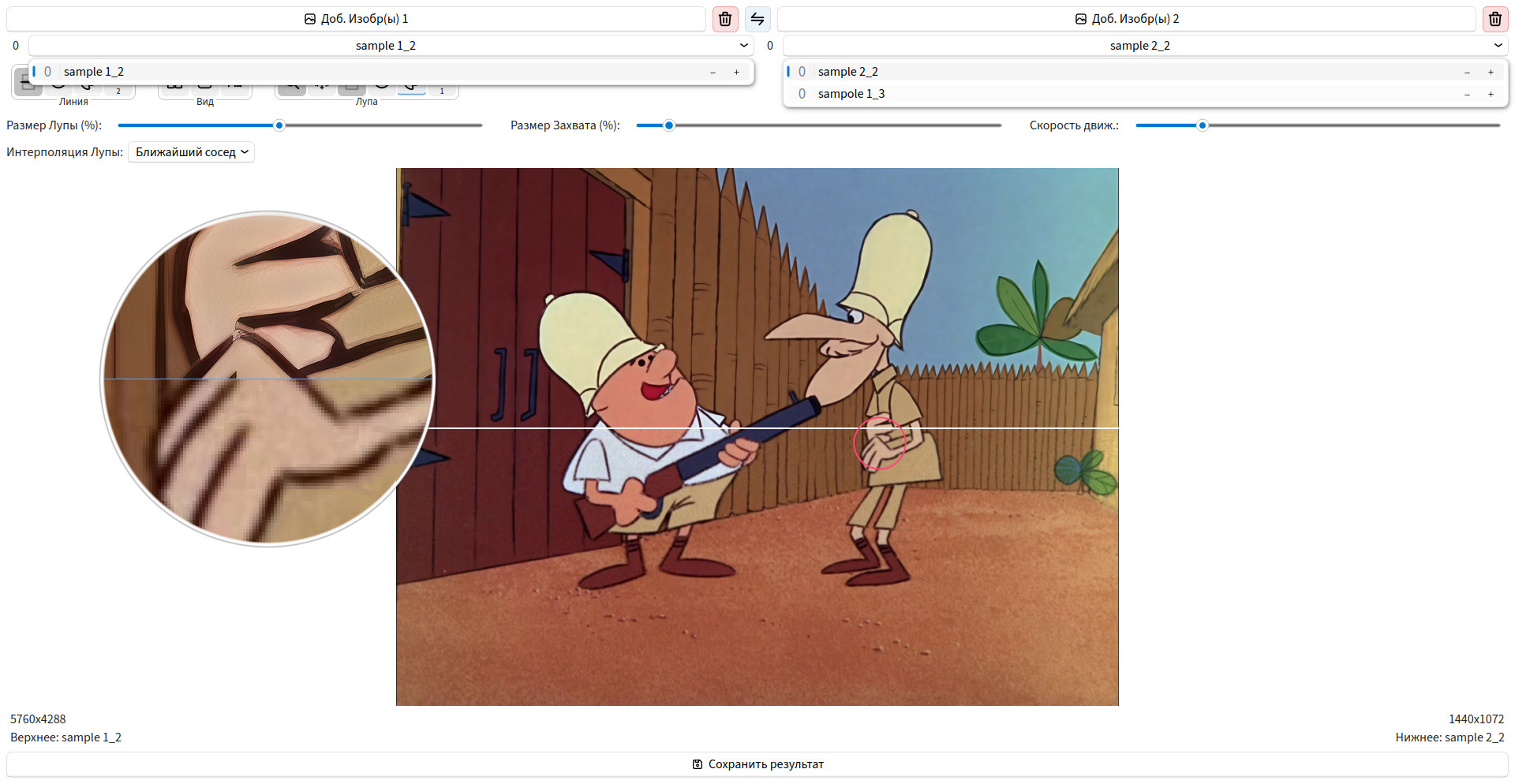Select sampole 1_3 from the list
This screenshot has width=1515, height=784.
[x=851, y=94]
